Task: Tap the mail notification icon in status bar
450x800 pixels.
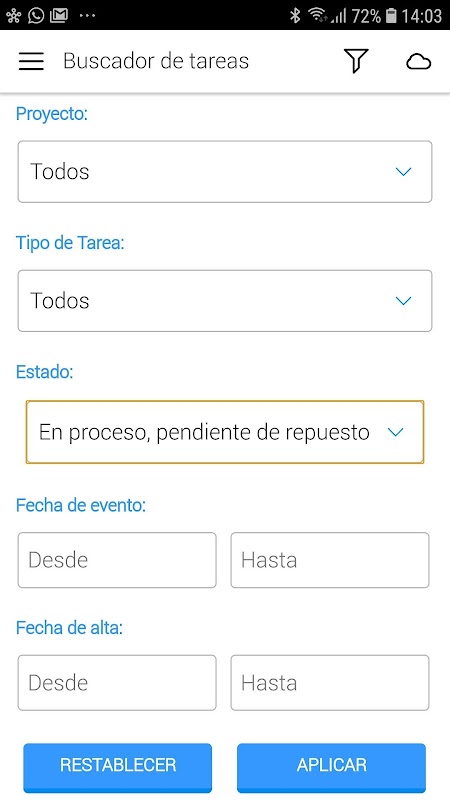Action: click(59, 16)
